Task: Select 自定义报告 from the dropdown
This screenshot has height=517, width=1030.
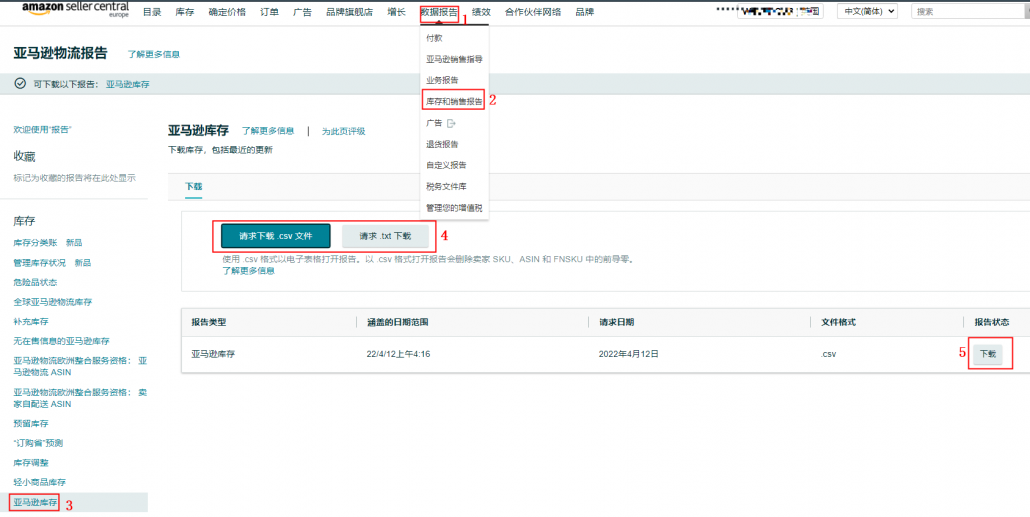Action: click(446, 165)
